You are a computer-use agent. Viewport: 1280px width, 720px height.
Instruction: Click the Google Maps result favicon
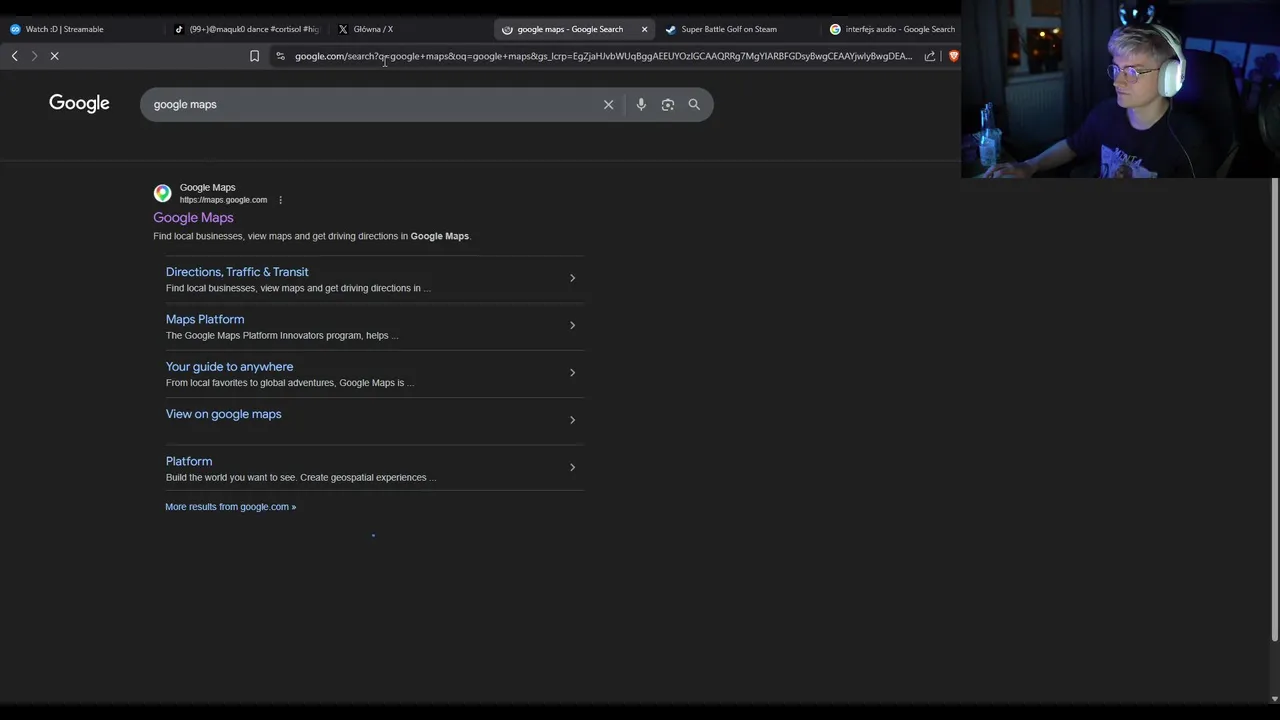162,193
